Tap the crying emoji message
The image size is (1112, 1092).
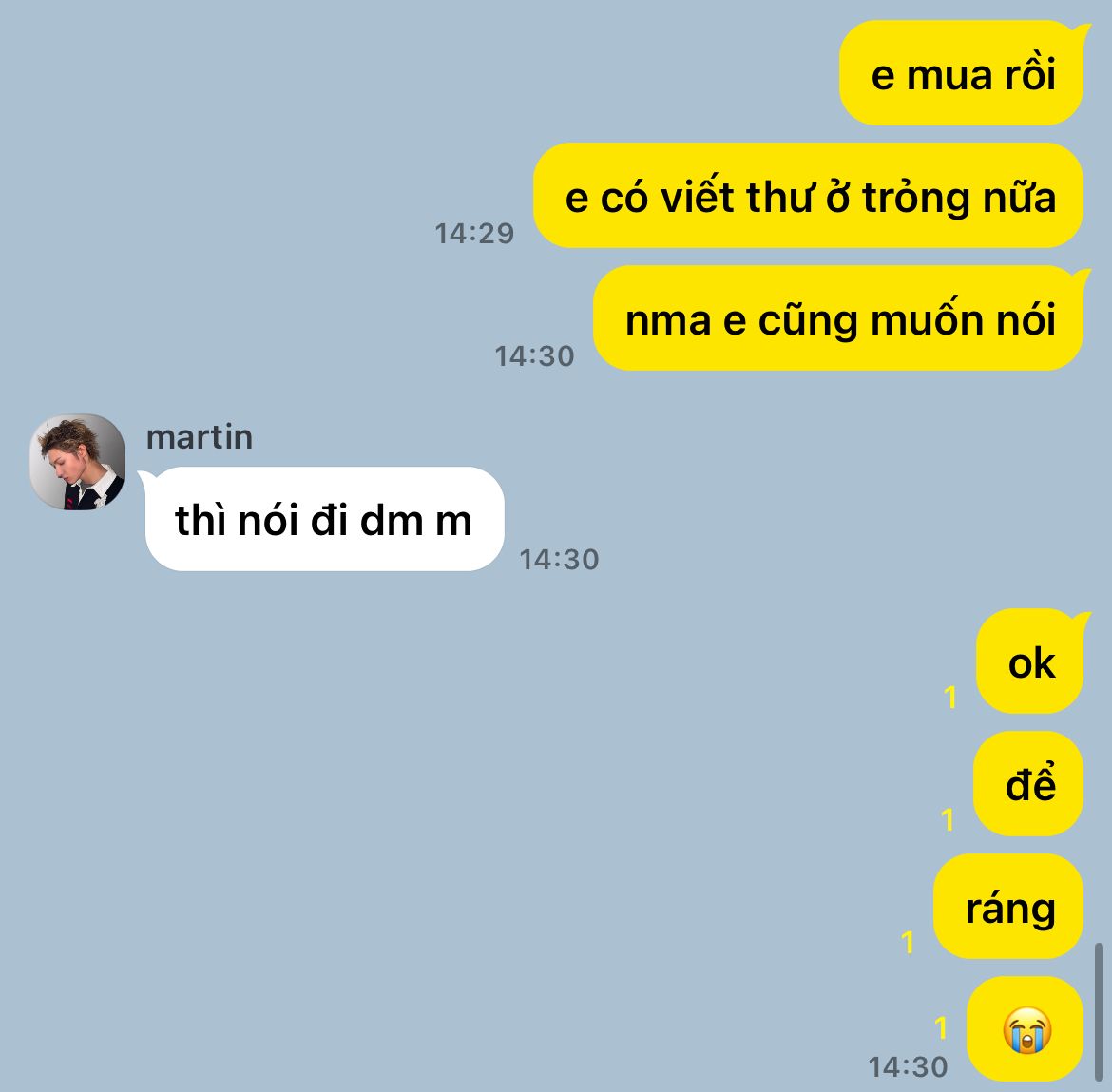click(x=1026, y=1029)
